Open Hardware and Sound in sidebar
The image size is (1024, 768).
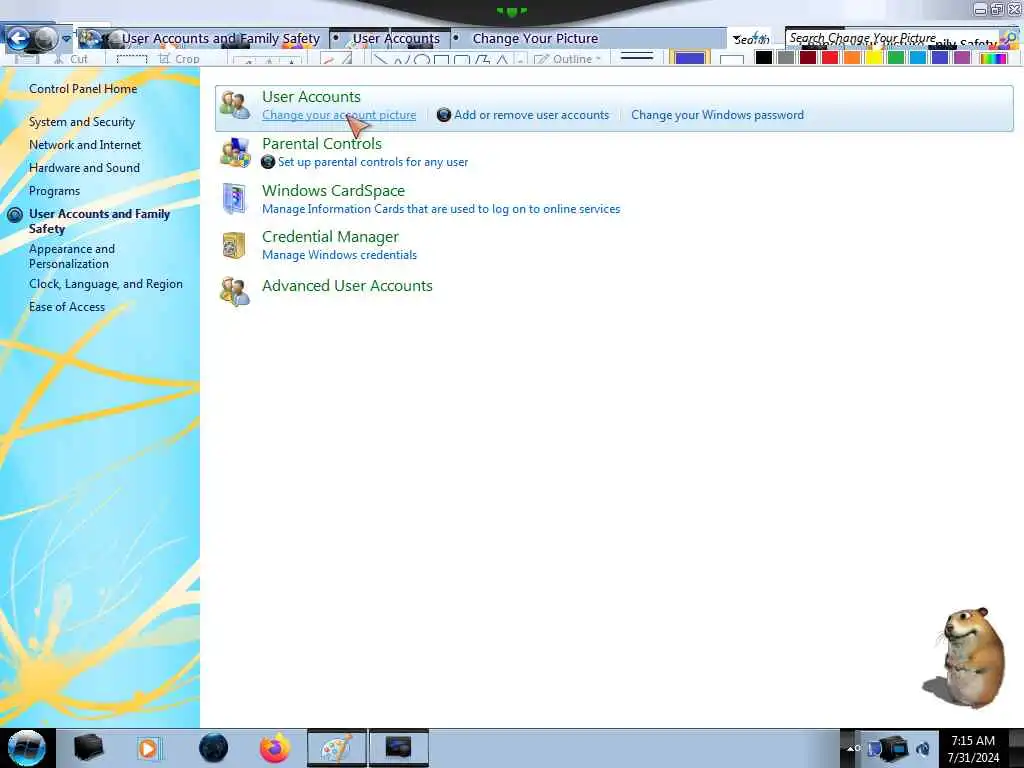pyautogui.click(x=84, y=168)
